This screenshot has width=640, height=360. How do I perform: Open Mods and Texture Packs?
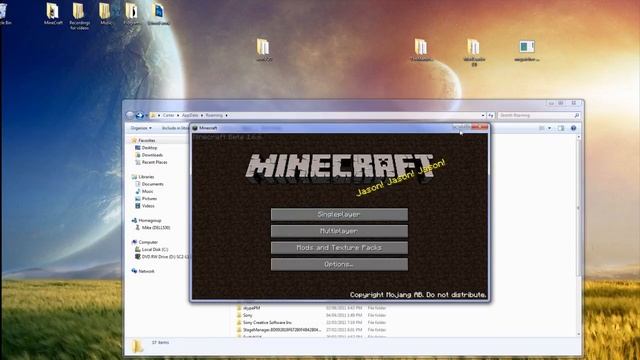click(339, 248)
